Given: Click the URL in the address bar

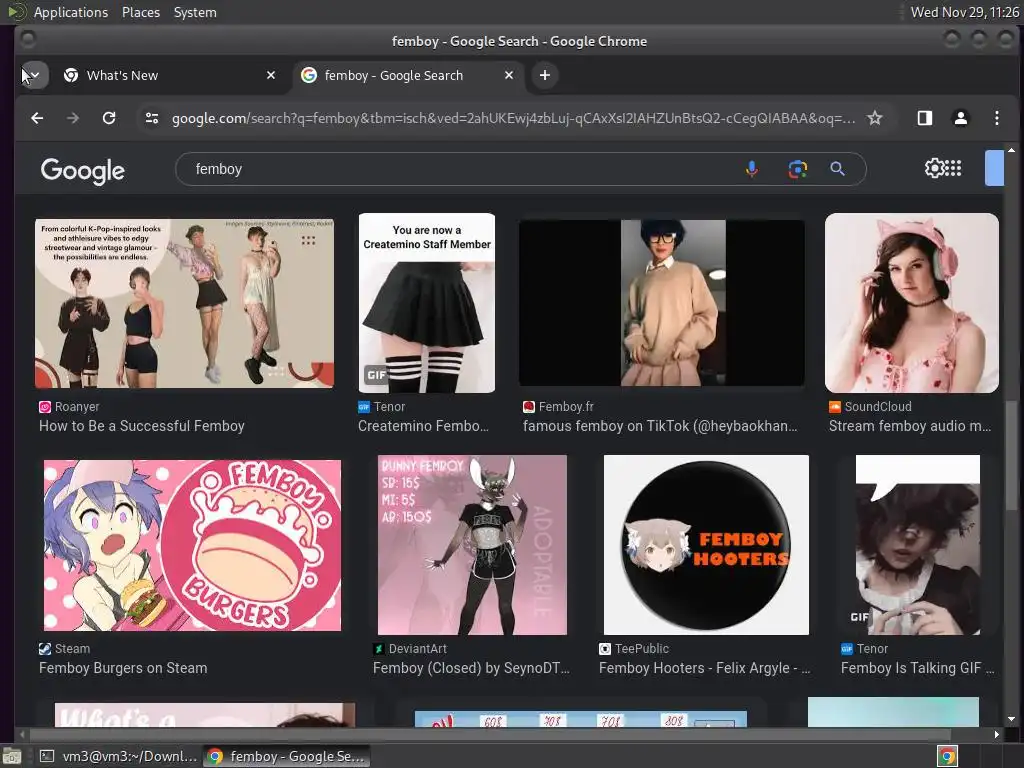Looking at the screenshot, I should 513,118.
